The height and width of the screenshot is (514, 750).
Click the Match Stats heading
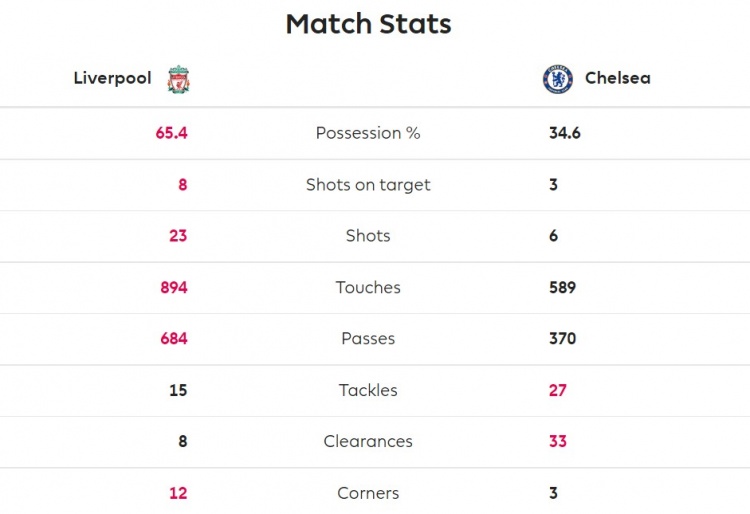point(368,23)
